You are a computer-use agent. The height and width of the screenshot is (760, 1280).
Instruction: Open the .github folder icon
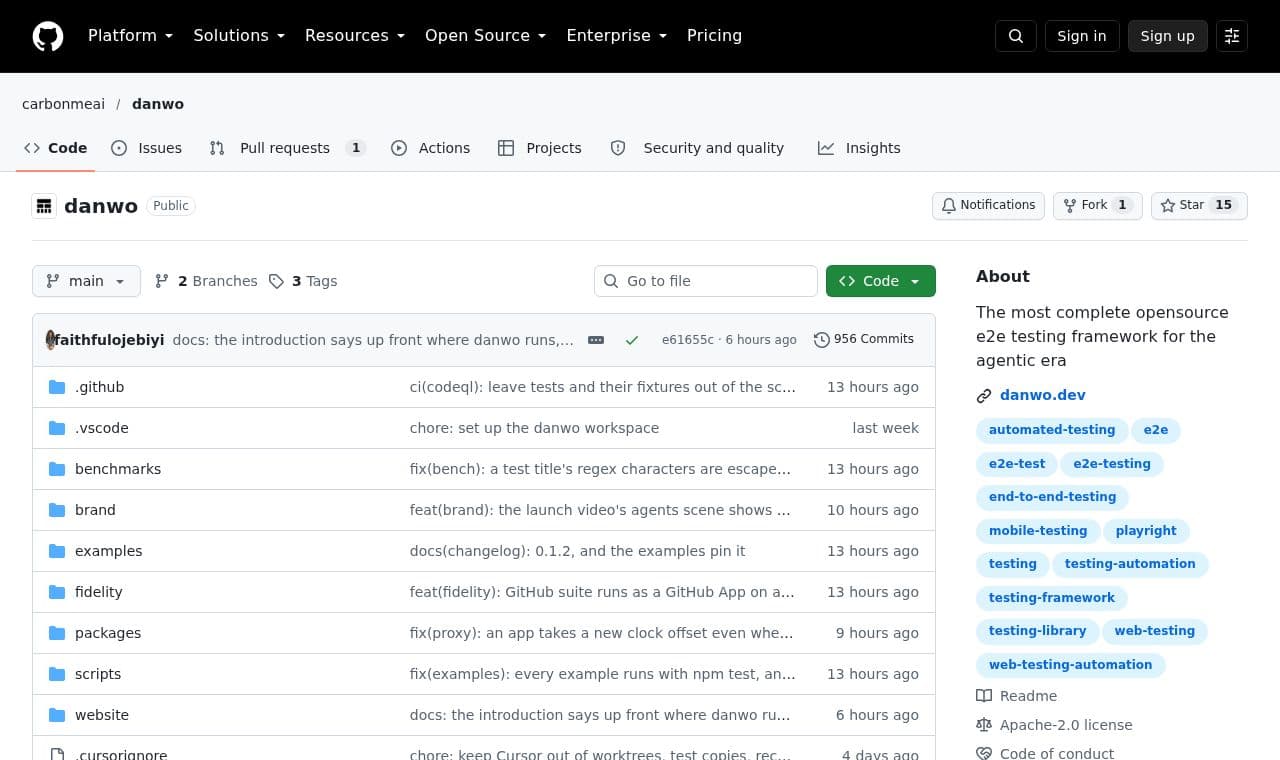point(57,387)
